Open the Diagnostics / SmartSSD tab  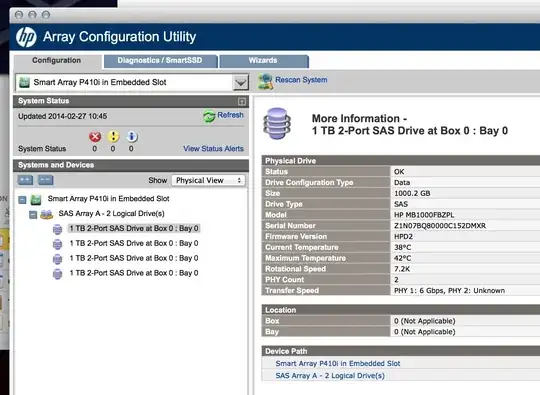160,61
